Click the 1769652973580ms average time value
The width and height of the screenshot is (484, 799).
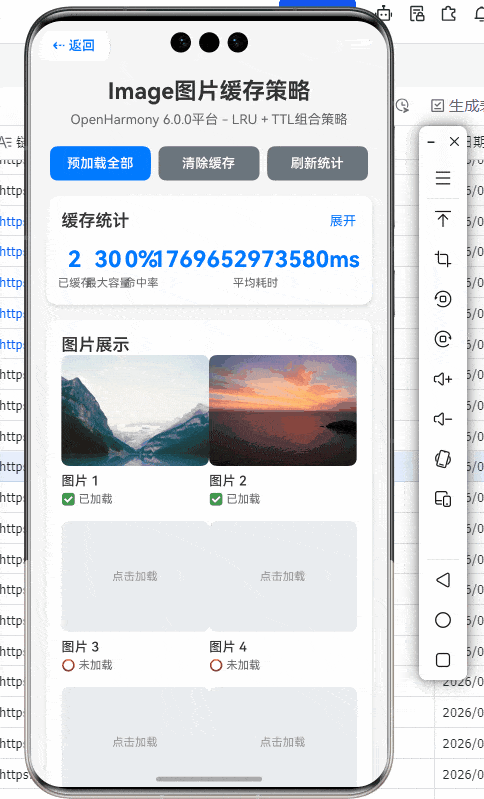(x=256, y=259)
